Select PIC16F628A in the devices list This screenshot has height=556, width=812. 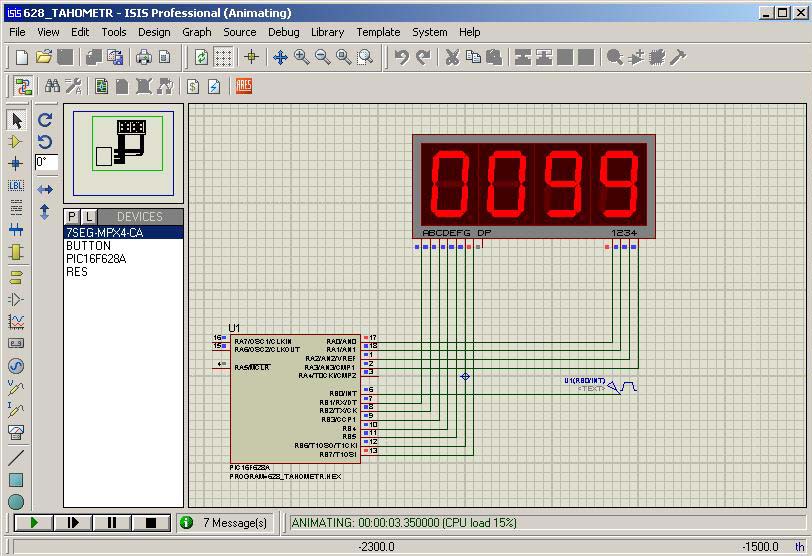tap(96, 259)
